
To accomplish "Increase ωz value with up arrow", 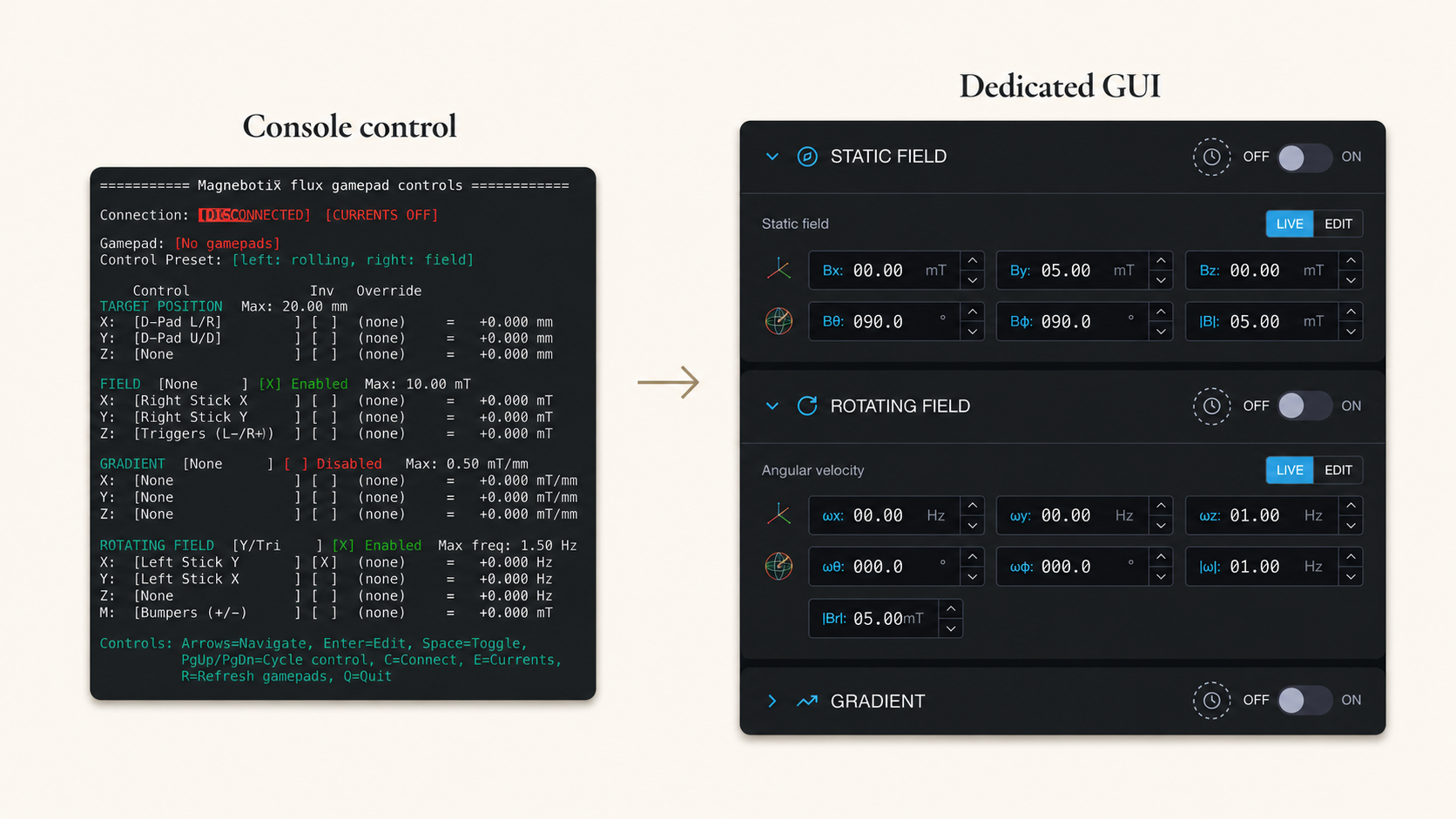I will coord(1351,506).
